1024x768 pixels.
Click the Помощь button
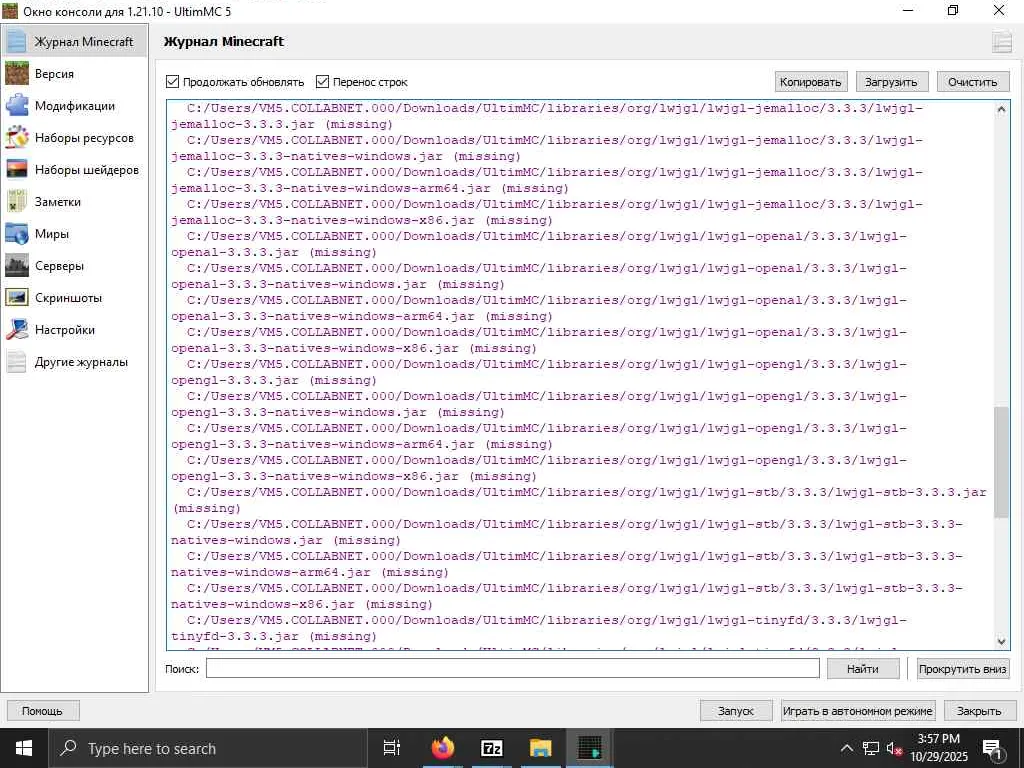pos(42,711)
